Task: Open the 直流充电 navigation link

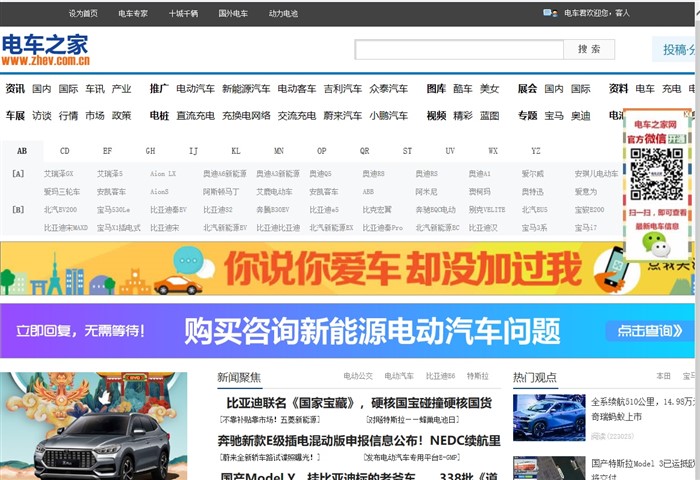Action: (x=195, y=116)
